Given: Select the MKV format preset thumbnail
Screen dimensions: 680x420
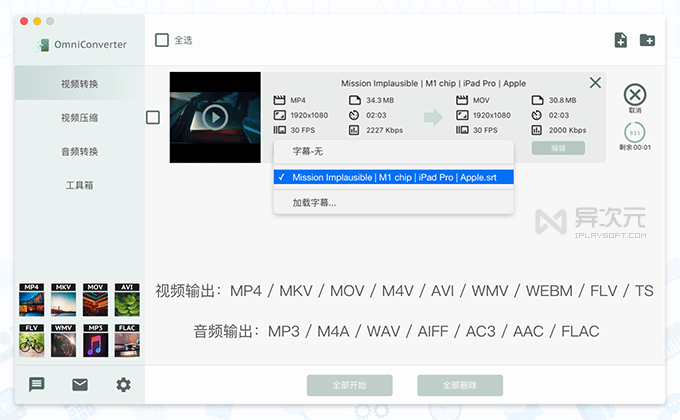Looking at the screenshot, I should pyautogui.click(x=63, y=300).
